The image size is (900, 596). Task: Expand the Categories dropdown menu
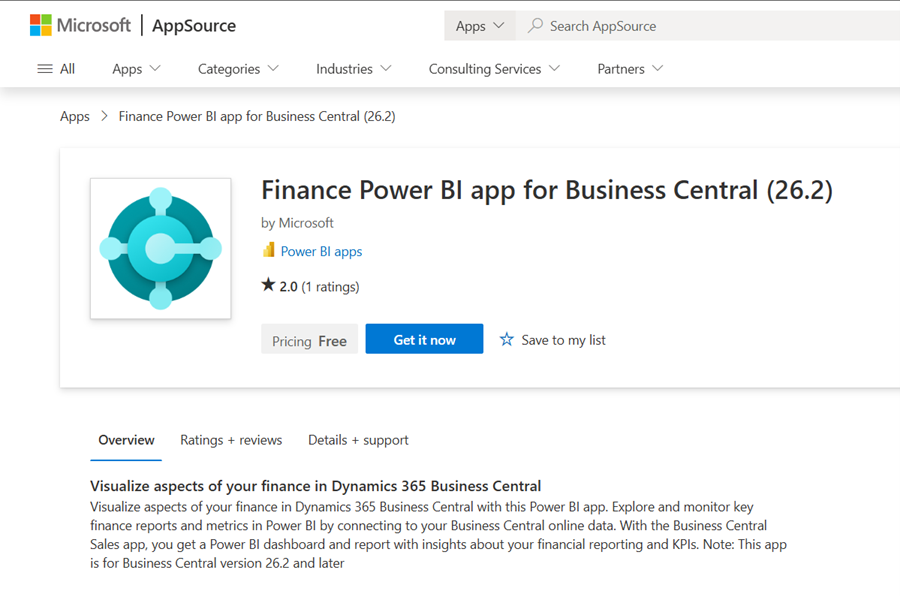point(238,69)
